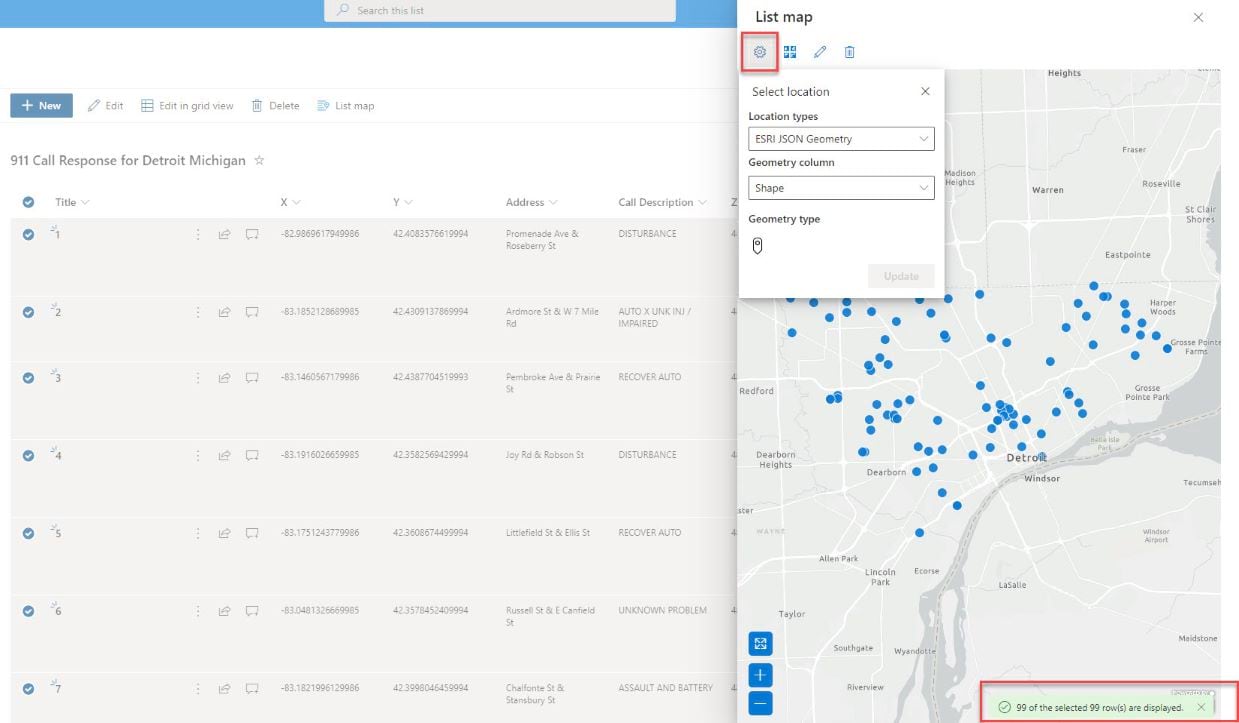Close the Select location panel
1239x723 pixels.
[925, 91]
